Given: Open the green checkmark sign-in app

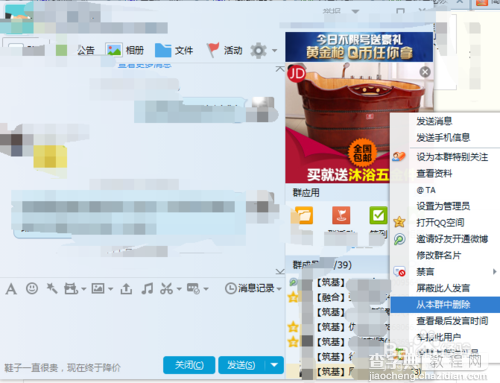Looking at the screenshot, I should [378, 215].
